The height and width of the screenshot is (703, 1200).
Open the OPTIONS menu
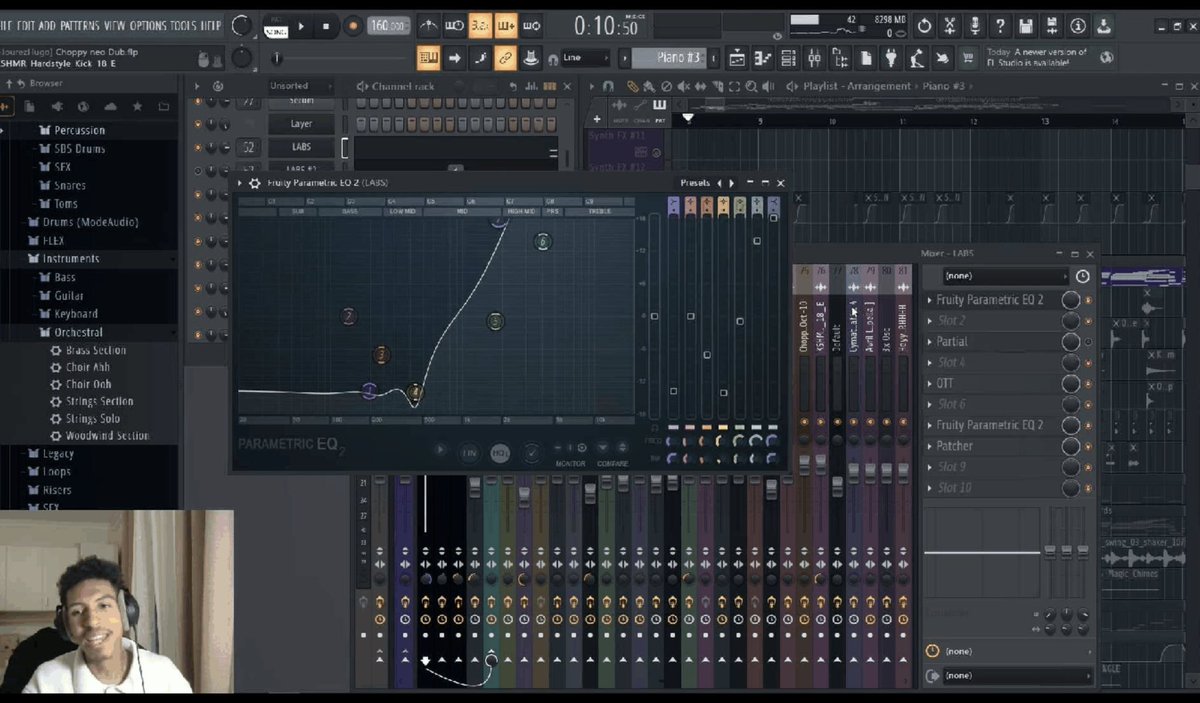[148, 25]
